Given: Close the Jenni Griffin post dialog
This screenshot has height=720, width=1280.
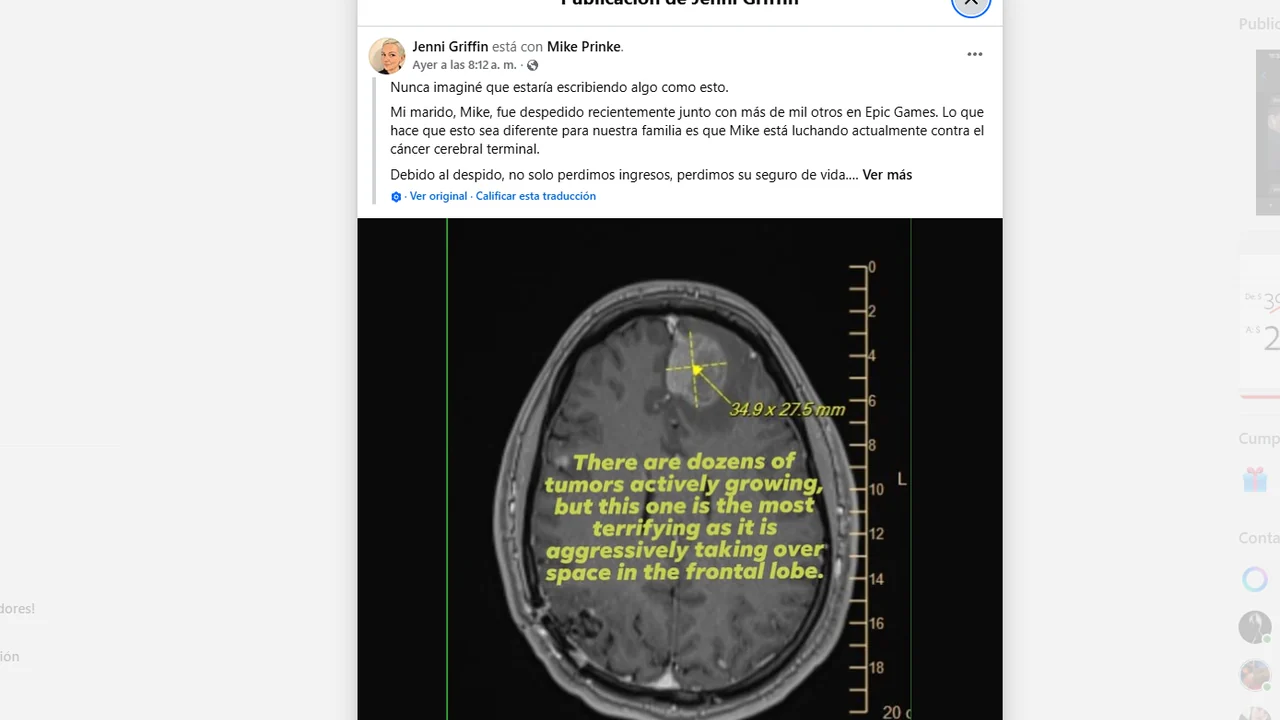Looking at the screenshot, I should click(970, 3).
